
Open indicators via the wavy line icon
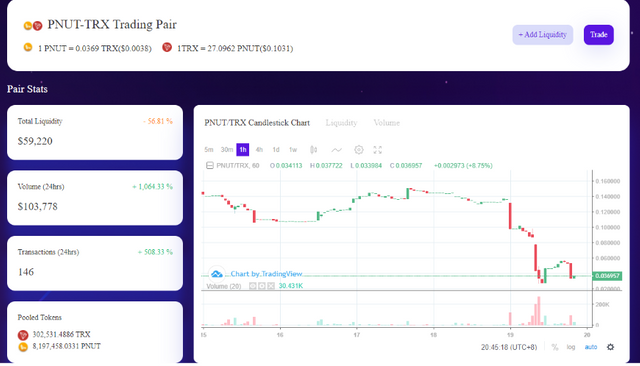pos(336,150)
